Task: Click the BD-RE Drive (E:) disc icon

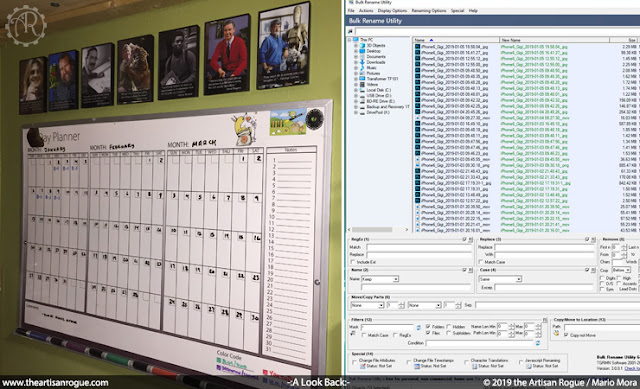Action: point(362,101)
